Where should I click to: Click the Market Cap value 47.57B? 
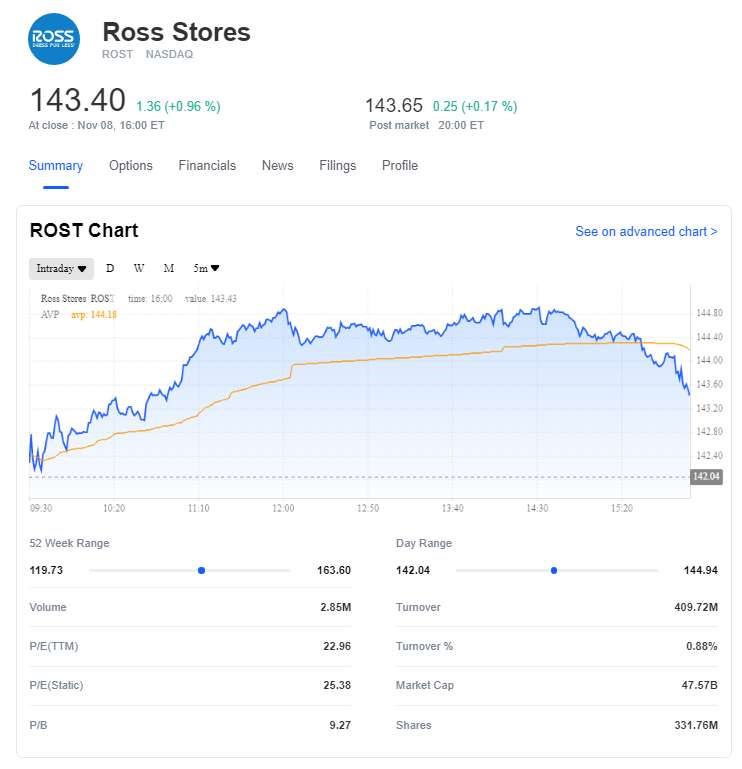pos(697,686)
